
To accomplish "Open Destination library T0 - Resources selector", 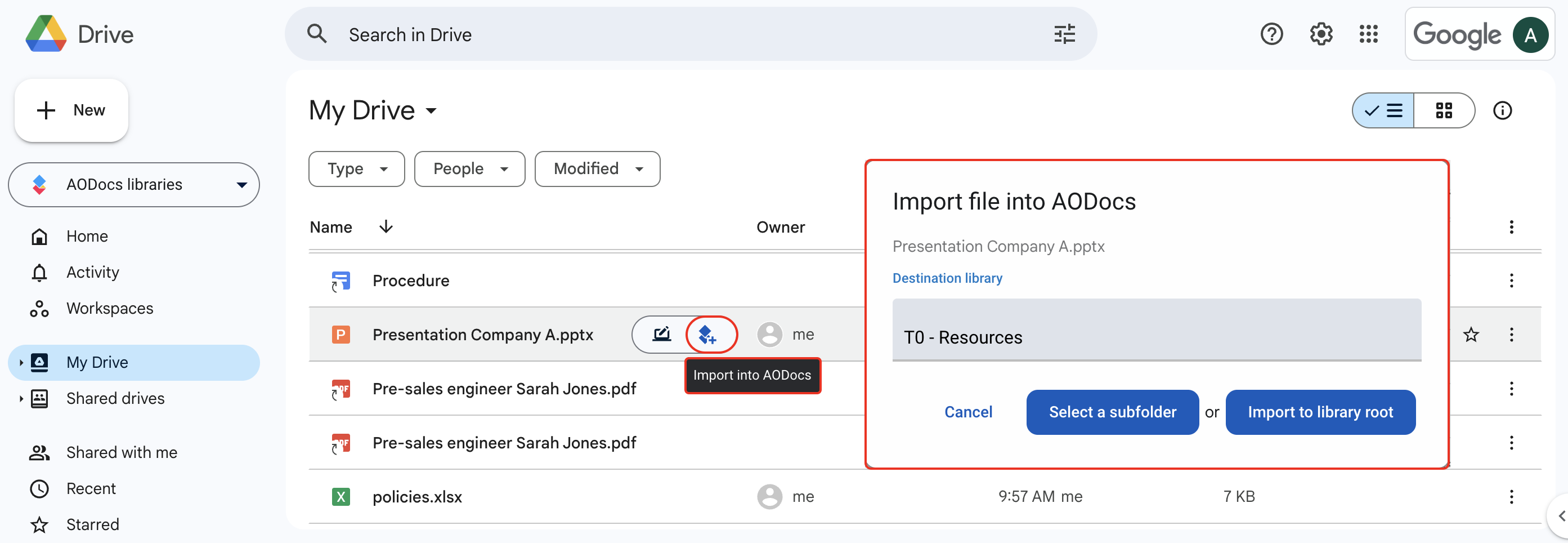I will (1157, 330).
